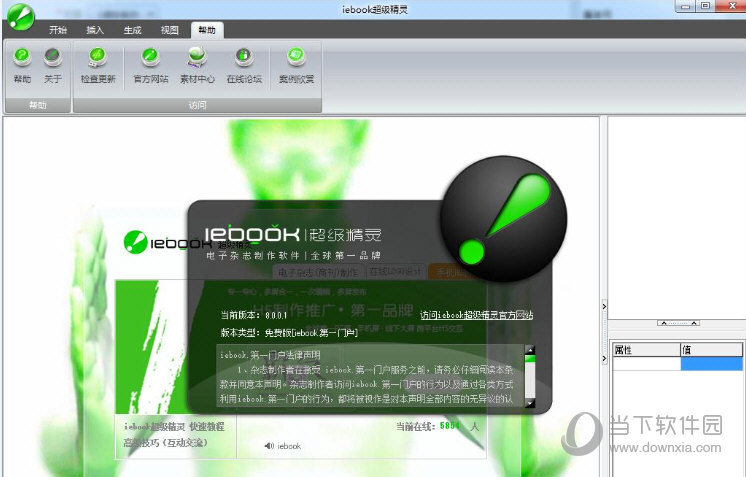The image size is (746, 477).
Task: Switch to the 开始 ribbon tab
Action: click(x=58, y=30)
